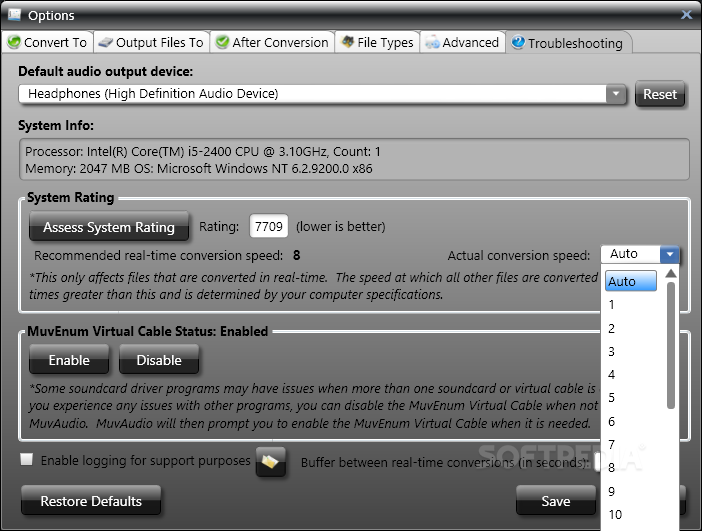The image size is (702, 531).
Task: Click the recommended conversion speed value 8
Action: tap(296, 255)
